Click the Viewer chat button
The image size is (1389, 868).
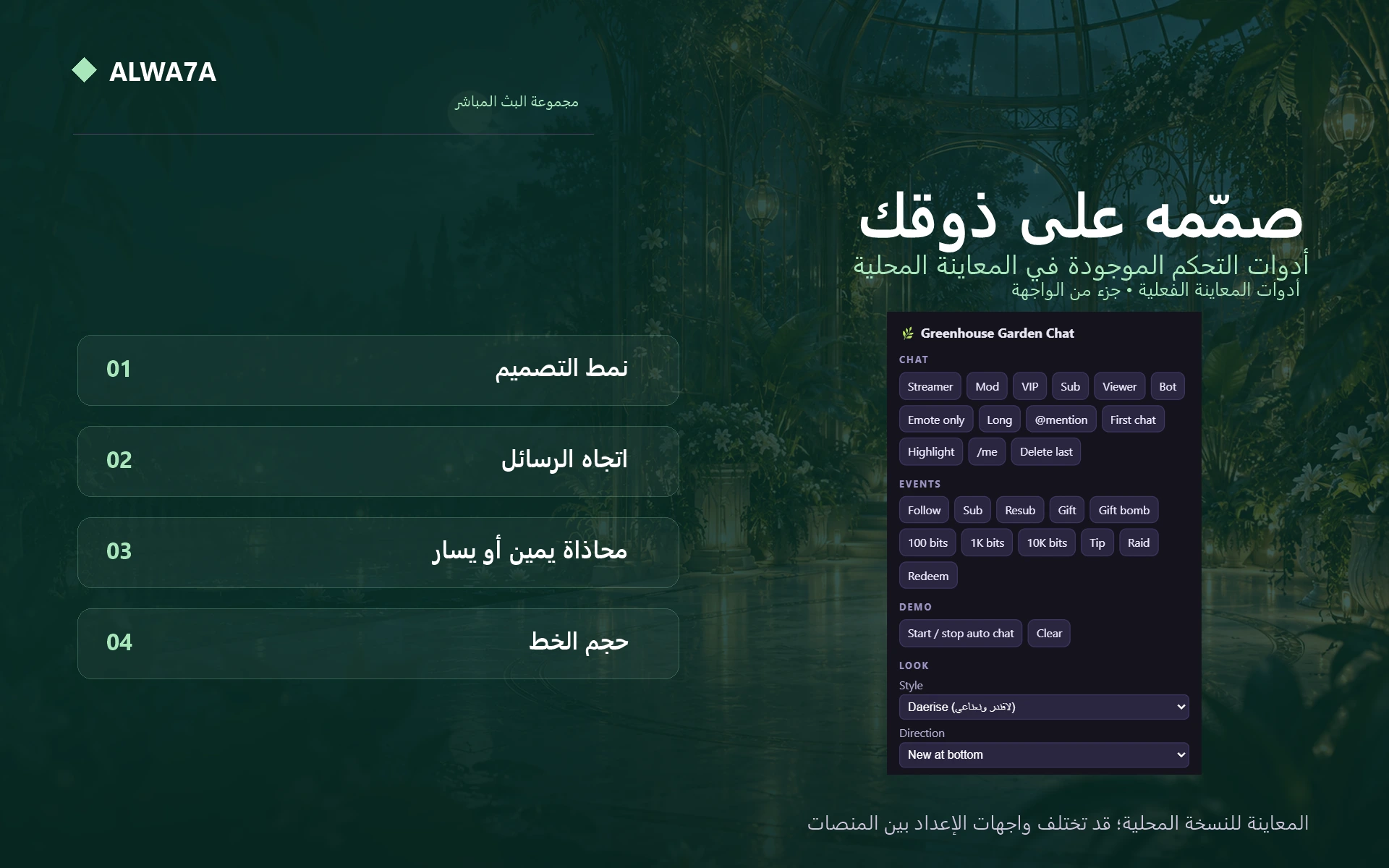(x=1119, y=386)
